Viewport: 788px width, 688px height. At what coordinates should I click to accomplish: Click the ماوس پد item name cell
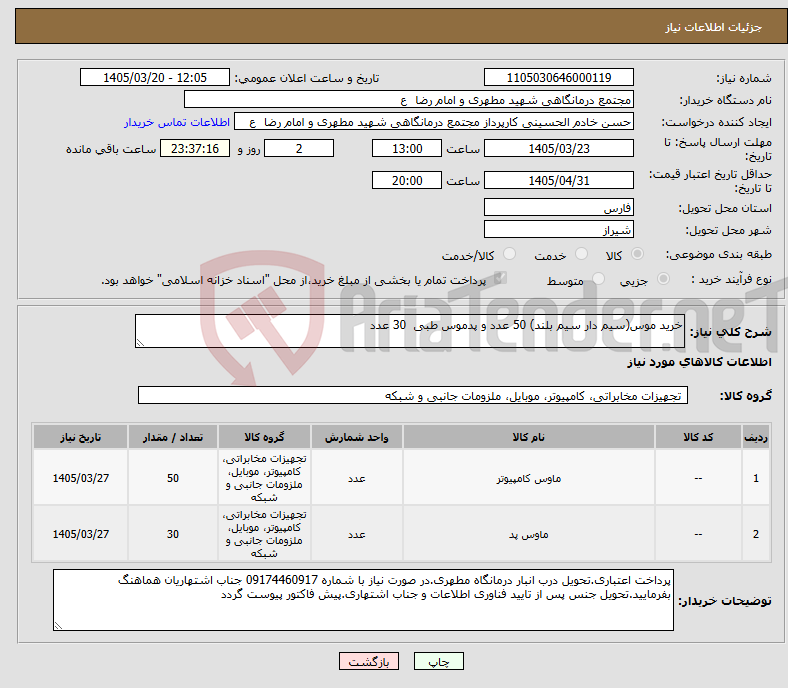tap(529, 534)
